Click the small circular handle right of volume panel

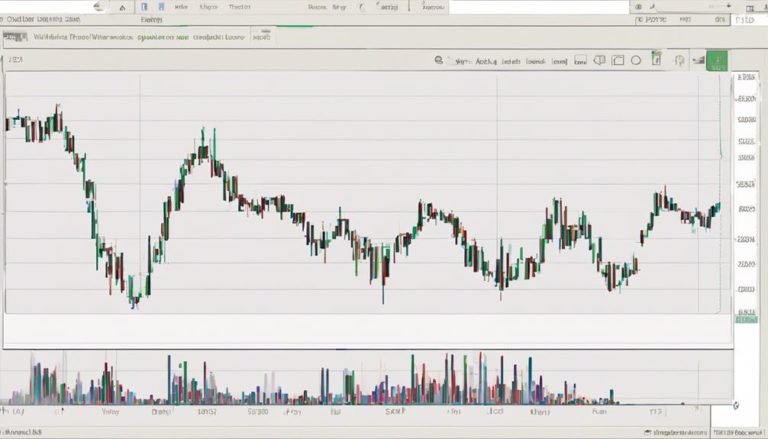coord(736,405)
